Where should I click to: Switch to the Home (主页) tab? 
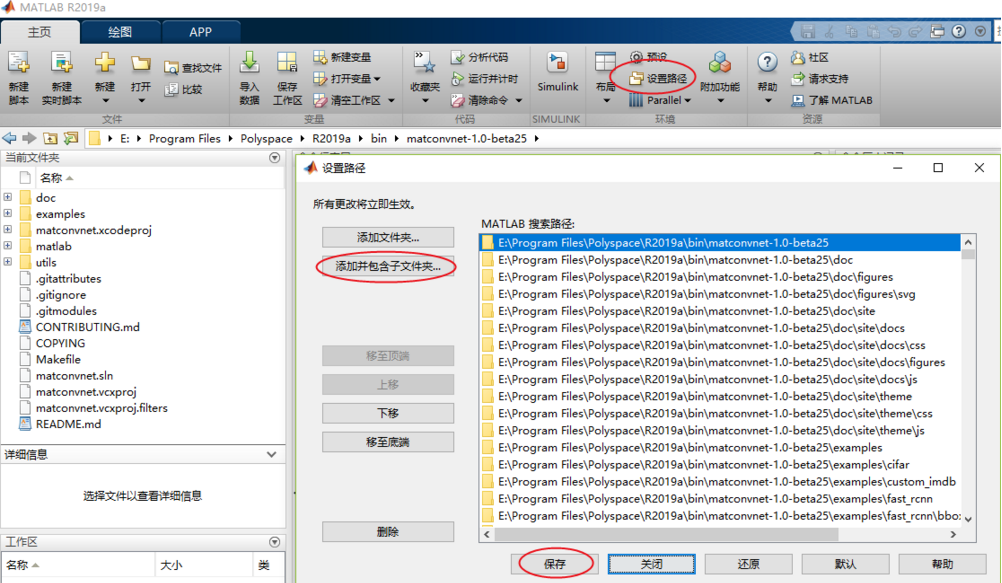(x=40, y=32)
